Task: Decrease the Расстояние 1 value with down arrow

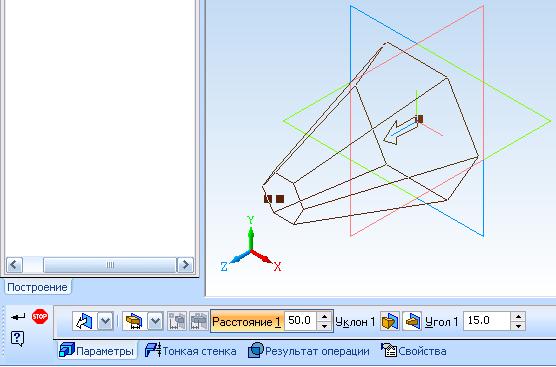Action: click(324, 326)
